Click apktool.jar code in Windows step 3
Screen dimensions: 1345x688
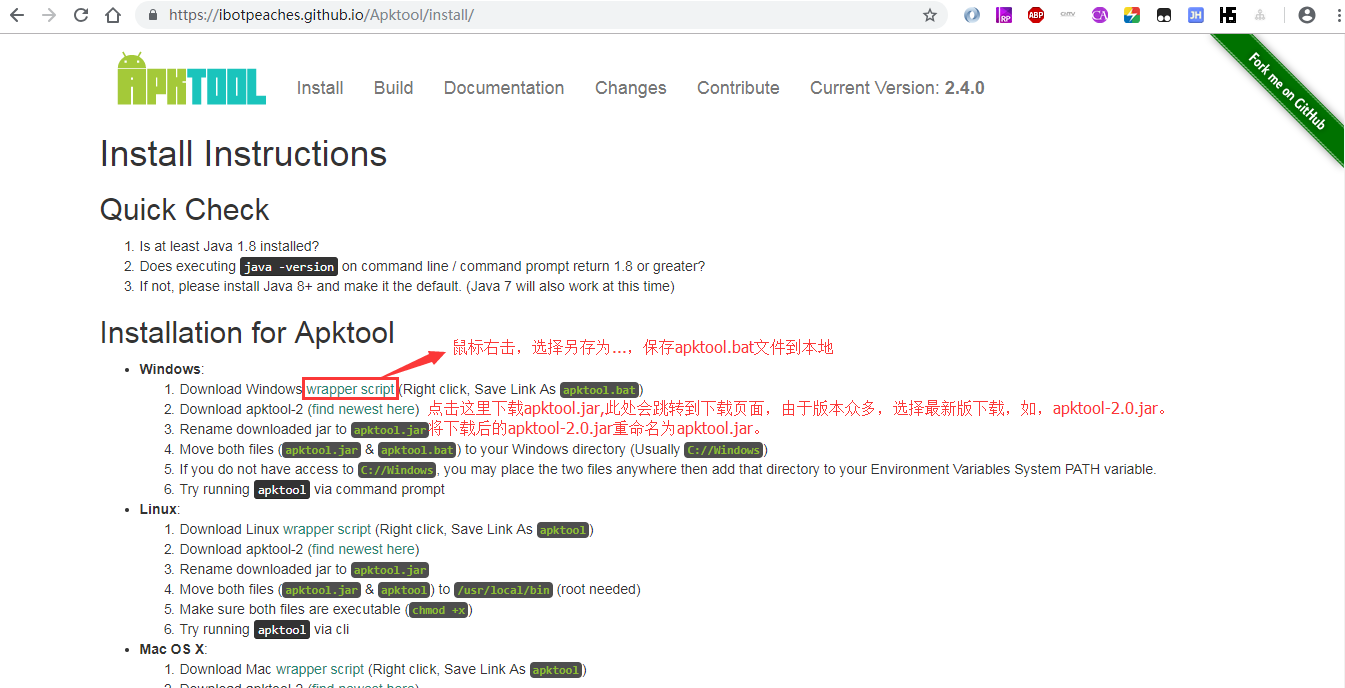click(x=390, y=430)
